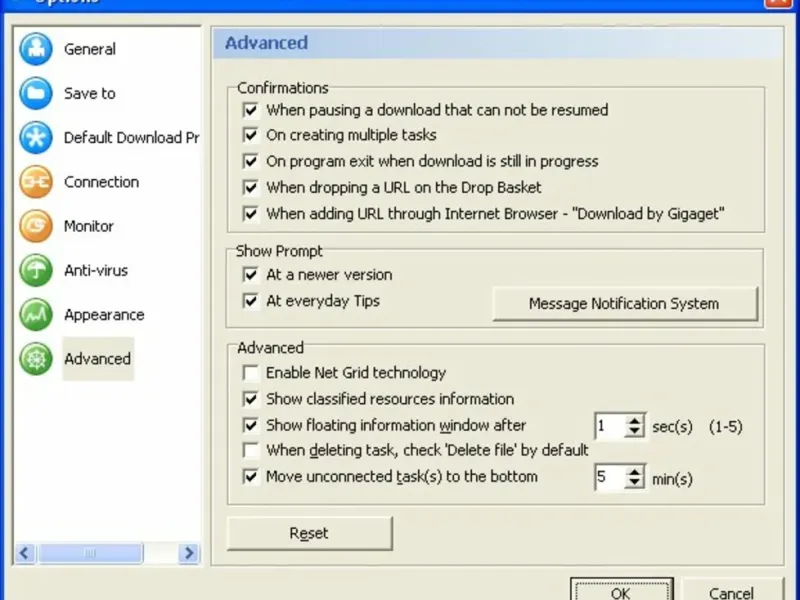The width and height of the screenshot is (800, 600).
Task: Open the General settings page
Action: coord(90,49)
